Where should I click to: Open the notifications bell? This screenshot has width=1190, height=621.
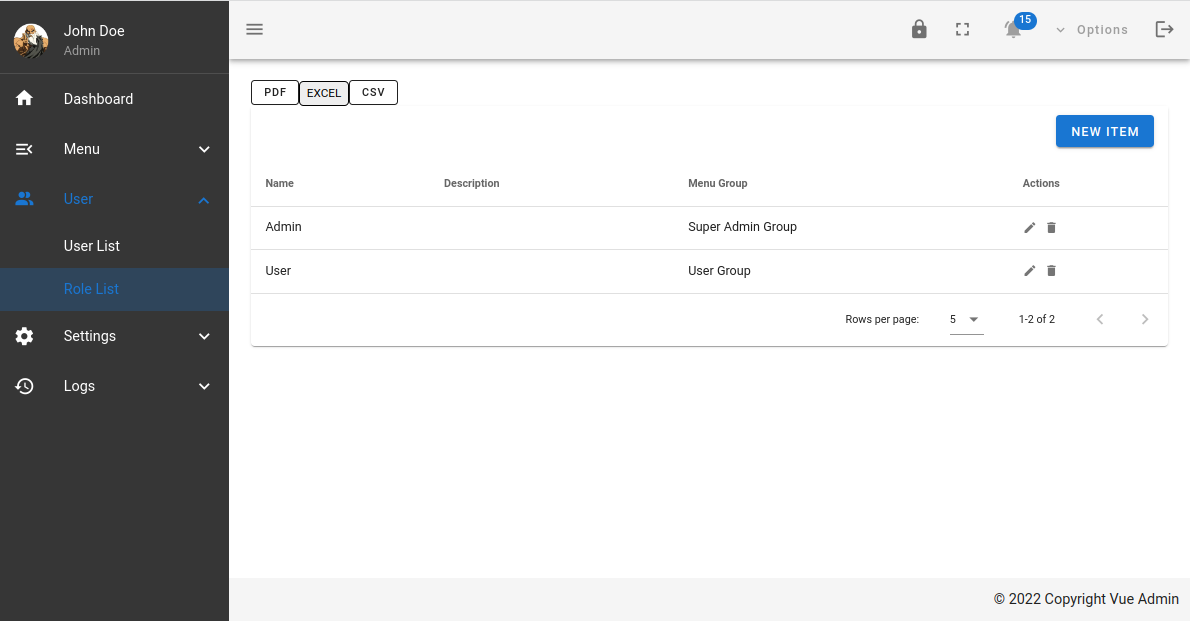(x=1014, y=29)
